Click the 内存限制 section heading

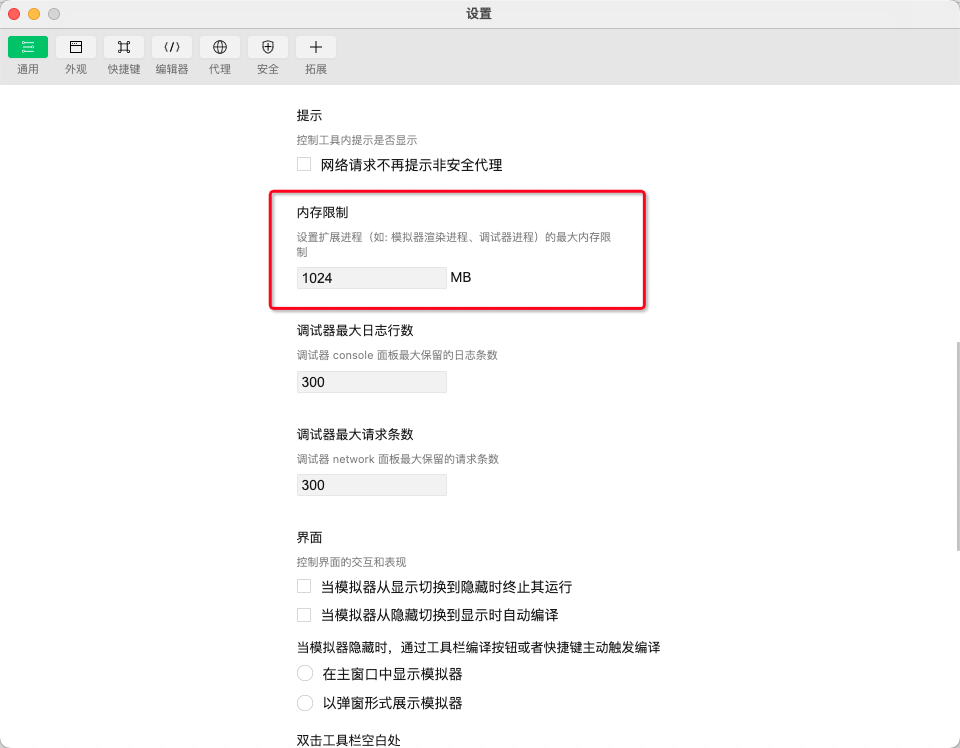pyautogui.click(x=323, y=212)
